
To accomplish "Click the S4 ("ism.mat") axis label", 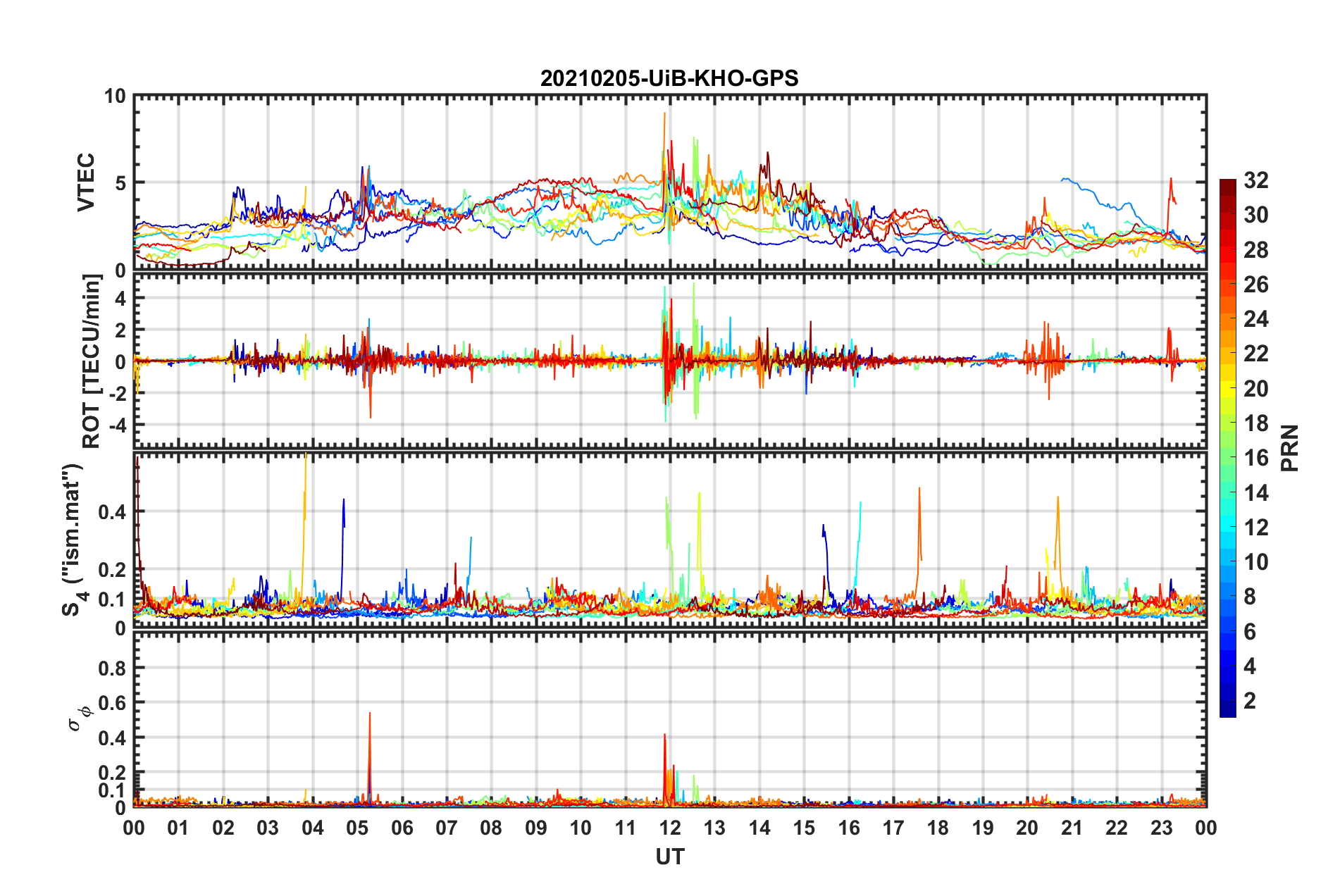I will coord(75,540).
